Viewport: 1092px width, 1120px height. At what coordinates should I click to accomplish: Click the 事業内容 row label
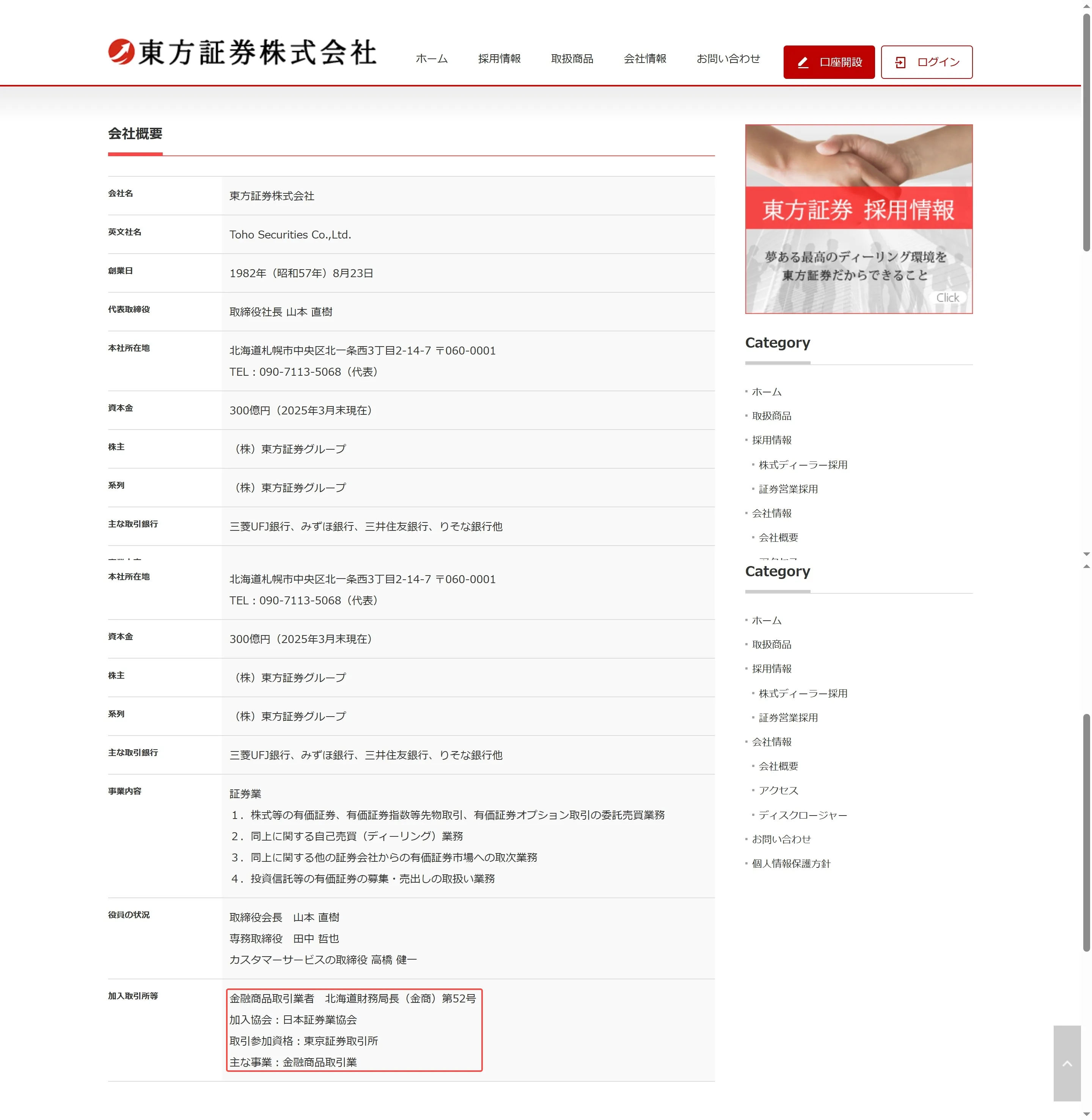pos(124,791)
